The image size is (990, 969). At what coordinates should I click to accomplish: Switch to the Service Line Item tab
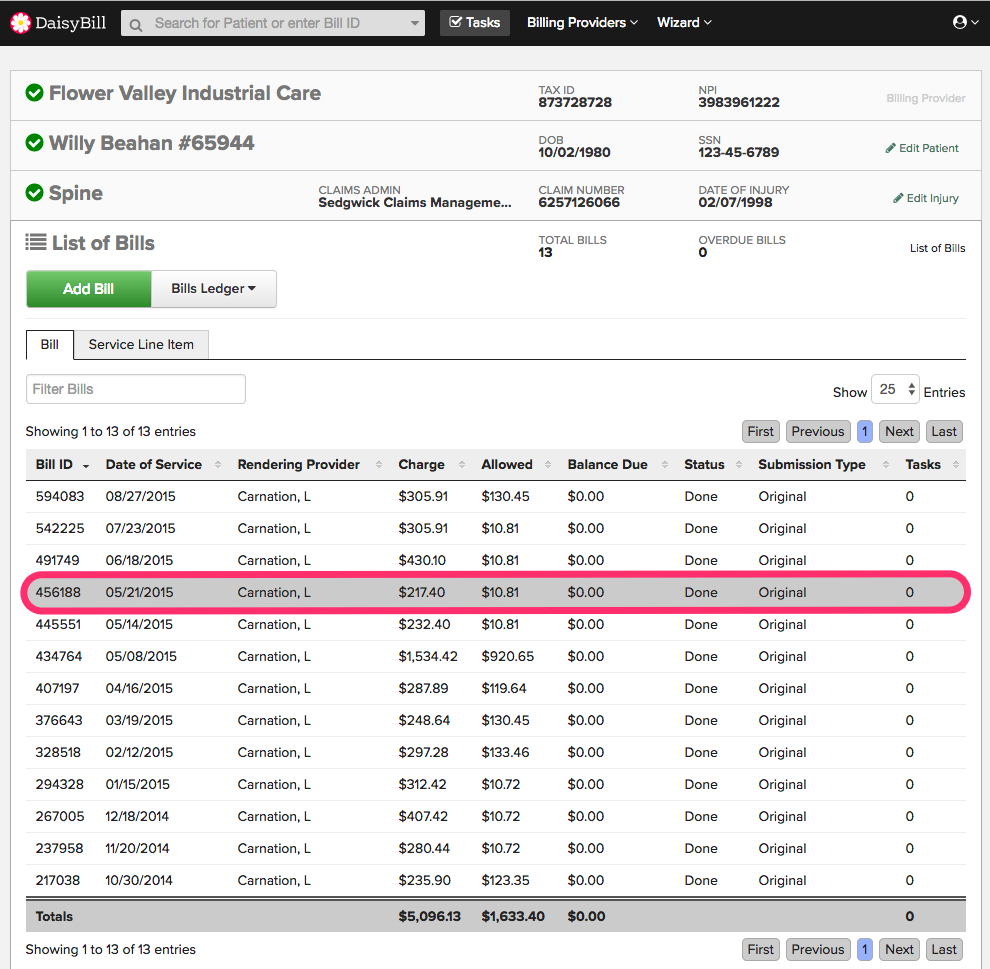click(x=141, y=345)
